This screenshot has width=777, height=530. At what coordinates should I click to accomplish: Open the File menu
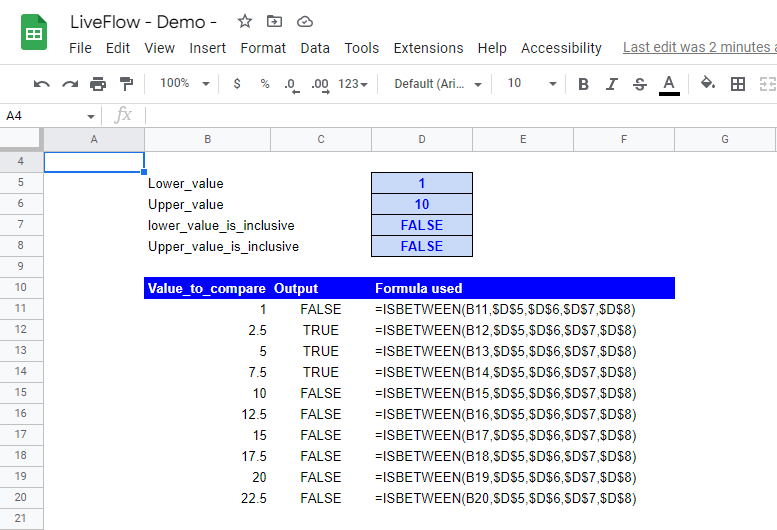80,48
